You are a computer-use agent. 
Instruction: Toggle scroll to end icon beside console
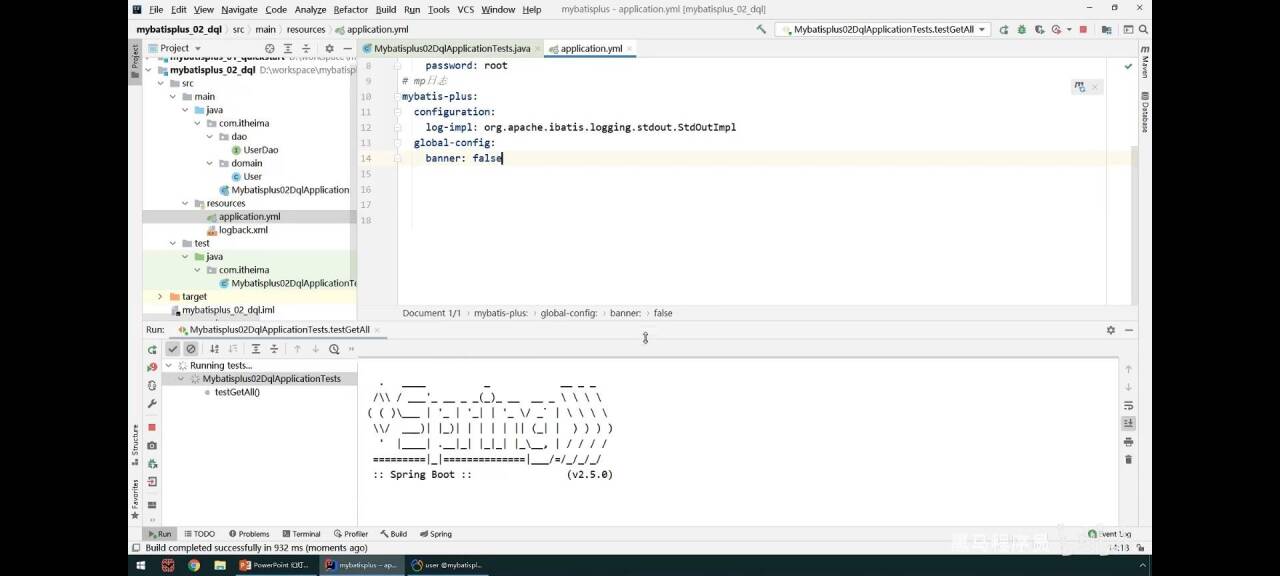[x=1129, y=423]
